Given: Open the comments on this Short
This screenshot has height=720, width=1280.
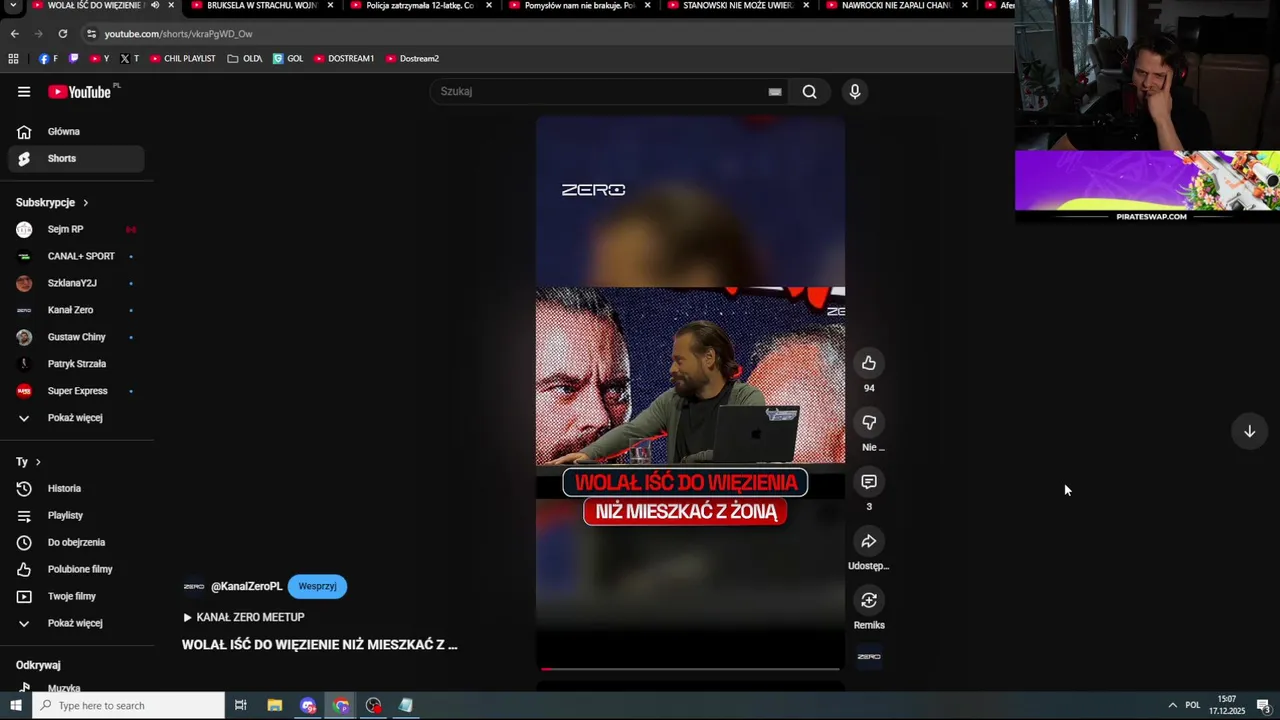Looking at the screenshot, I should 869,482.
